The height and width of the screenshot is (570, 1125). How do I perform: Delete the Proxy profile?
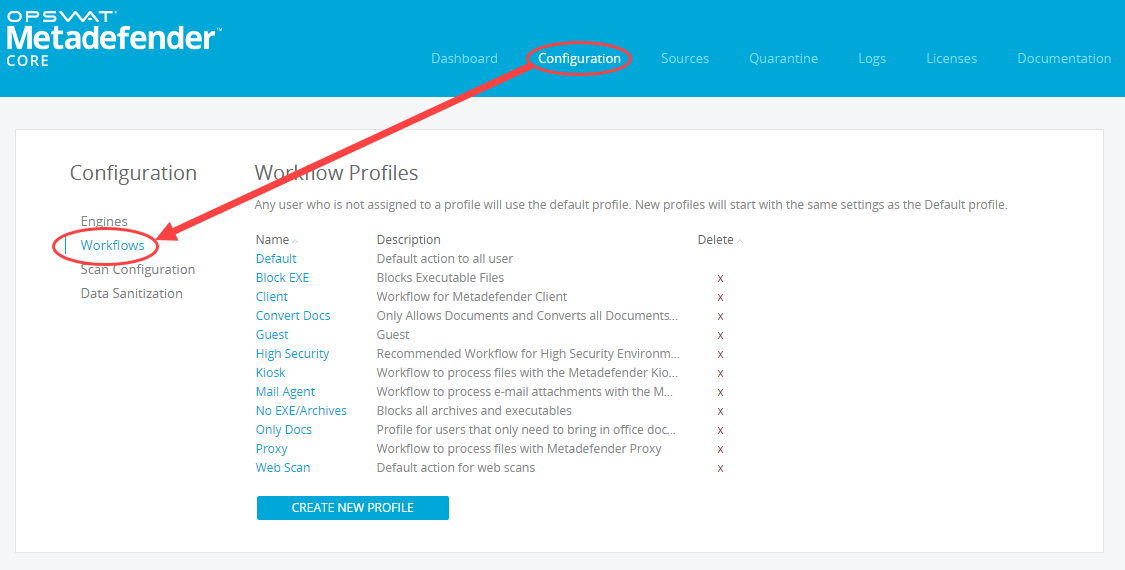click(720, 449)
